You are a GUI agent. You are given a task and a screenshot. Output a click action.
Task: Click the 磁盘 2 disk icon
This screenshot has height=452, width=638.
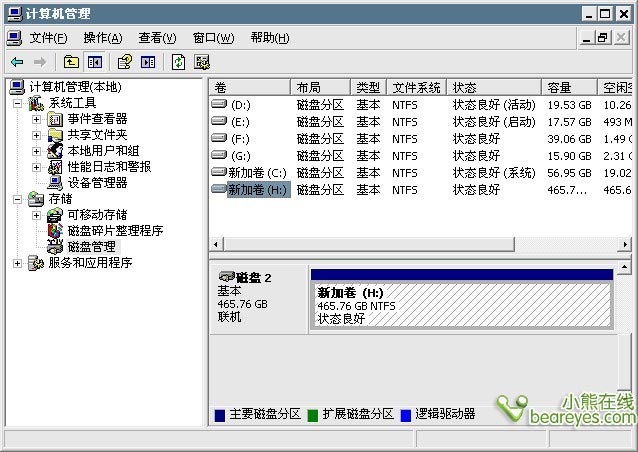[227, 277]
